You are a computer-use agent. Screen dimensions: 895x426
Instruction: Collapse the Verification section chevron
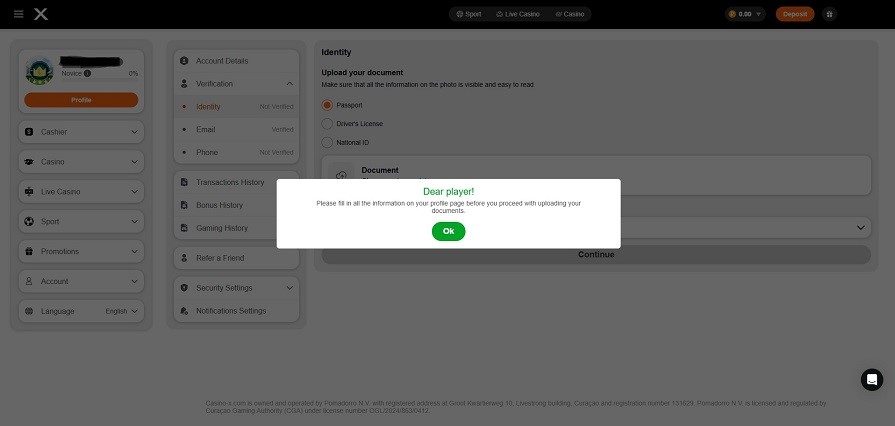click(x=290, y=84)
